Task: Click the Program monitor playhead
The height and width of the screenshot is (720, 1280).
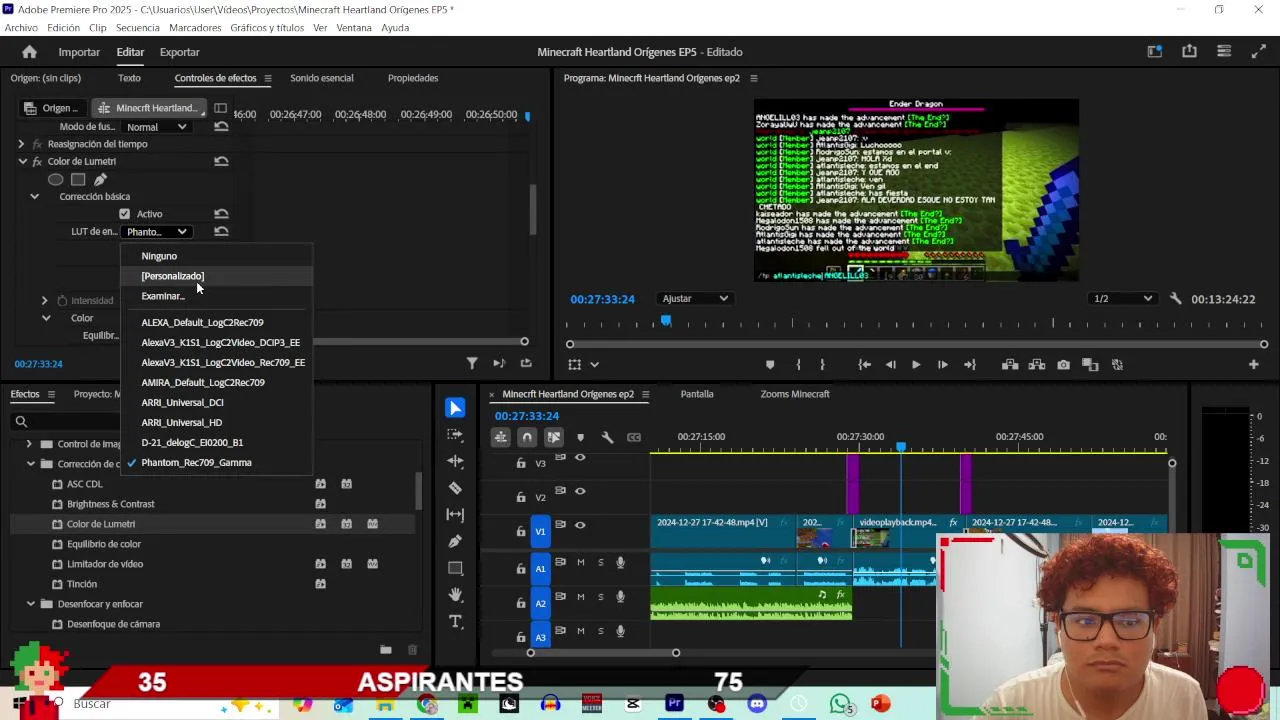Action: pos(666,321)
